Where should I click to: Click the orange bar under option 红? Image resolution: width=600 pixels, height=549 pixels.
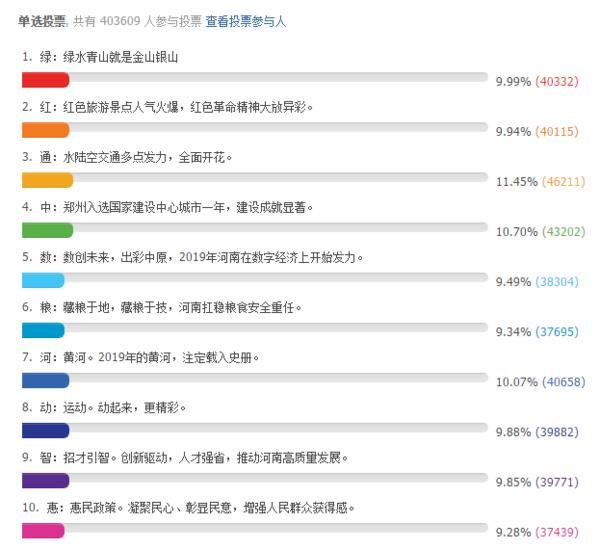tap(46, 130)
